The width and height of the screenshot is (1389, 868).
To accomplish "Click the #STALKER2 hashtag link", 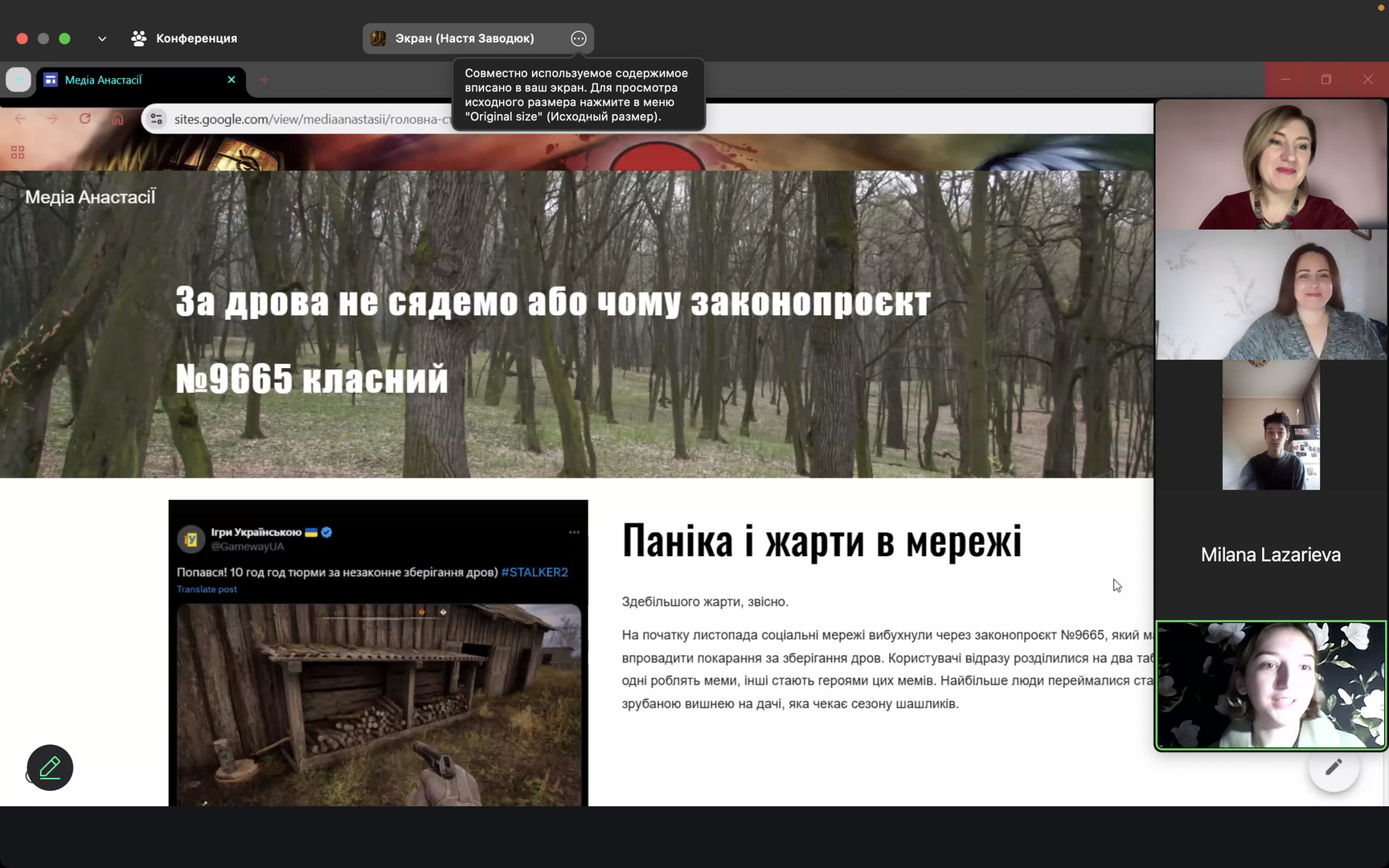I will tap(535, 572).
